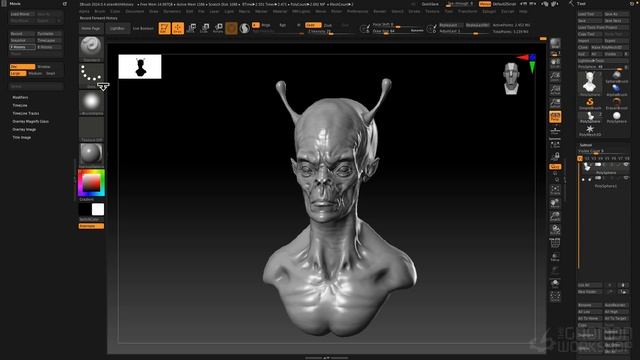Select the EraserBrush tool thumbnail
This screenshot has height=360, width=640.
click(x=616, y=103)
